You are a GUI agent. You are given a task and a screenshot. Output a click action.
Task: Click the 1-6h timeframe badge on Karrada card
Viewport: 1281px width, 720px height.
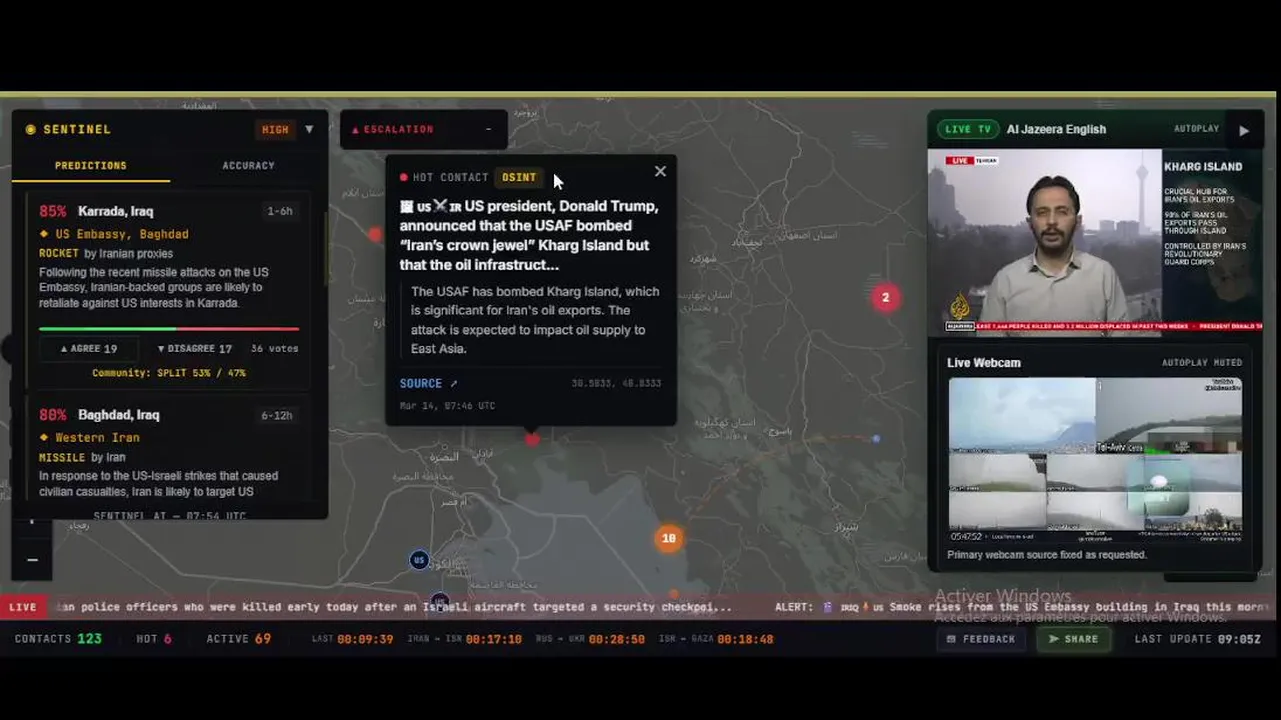[x=280, y=211]
